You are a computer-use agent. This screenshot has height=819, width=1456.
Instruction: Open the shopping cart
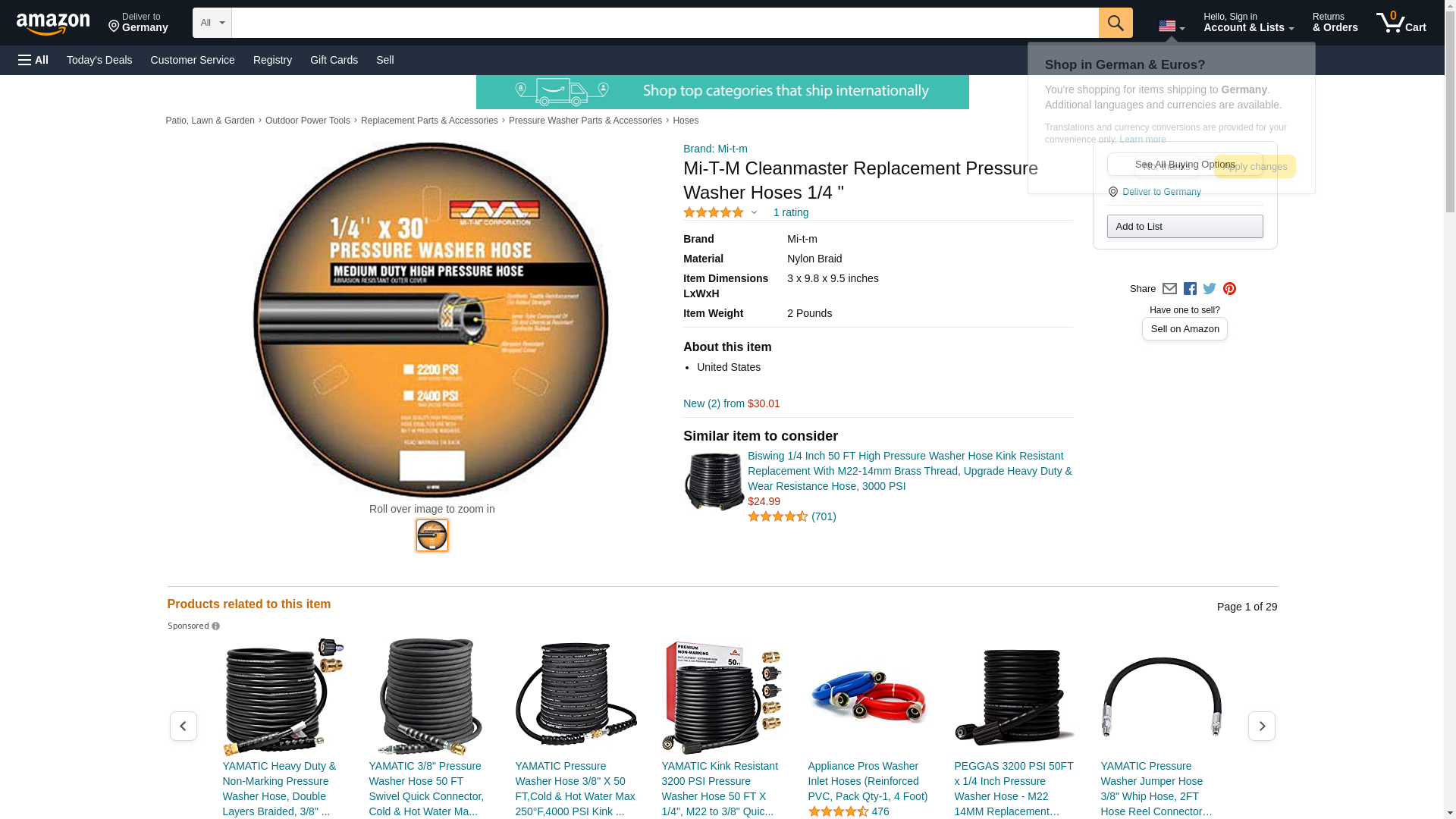point(1401,23)
